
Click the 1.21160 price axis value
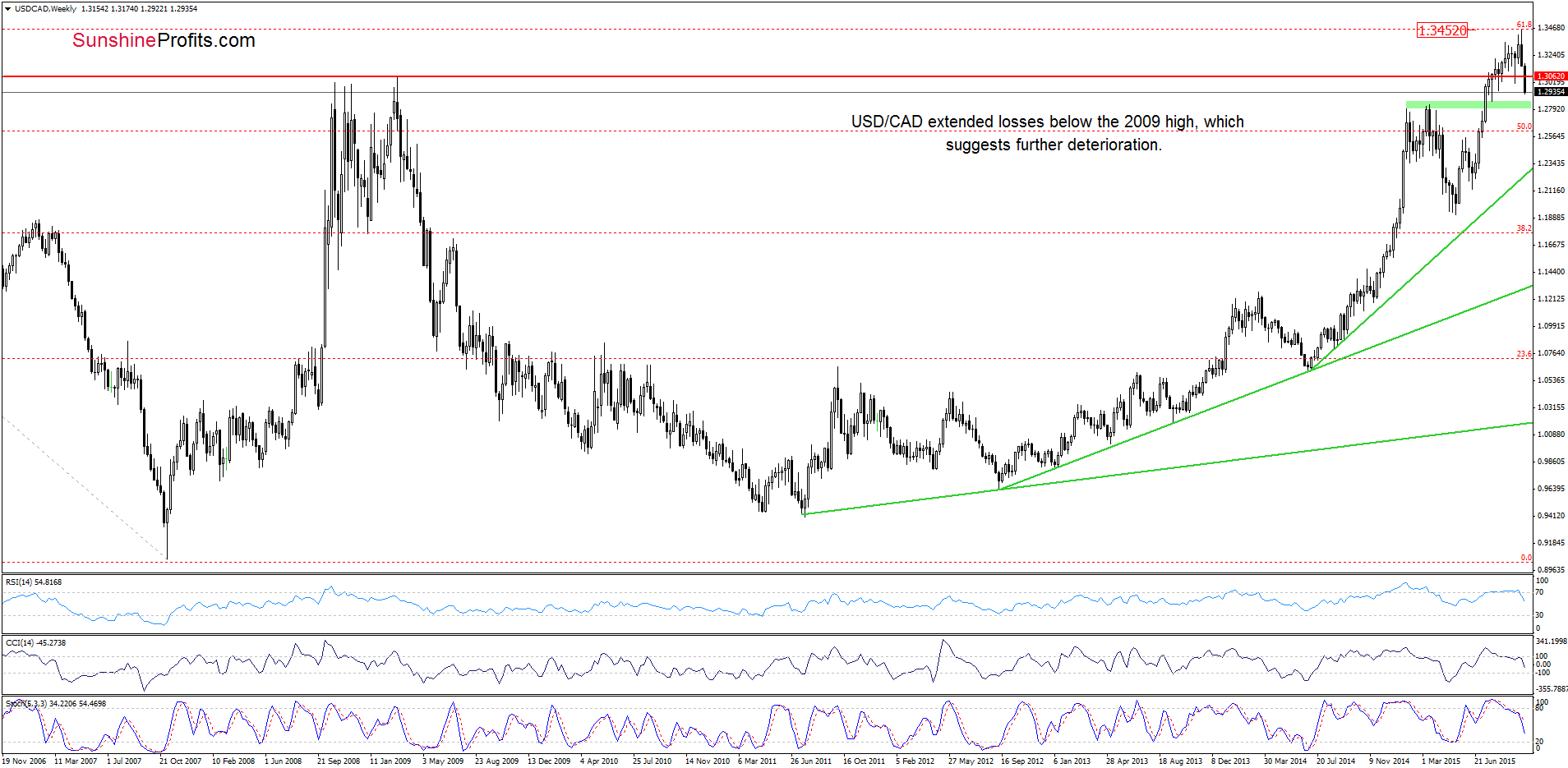[1551, 191]
